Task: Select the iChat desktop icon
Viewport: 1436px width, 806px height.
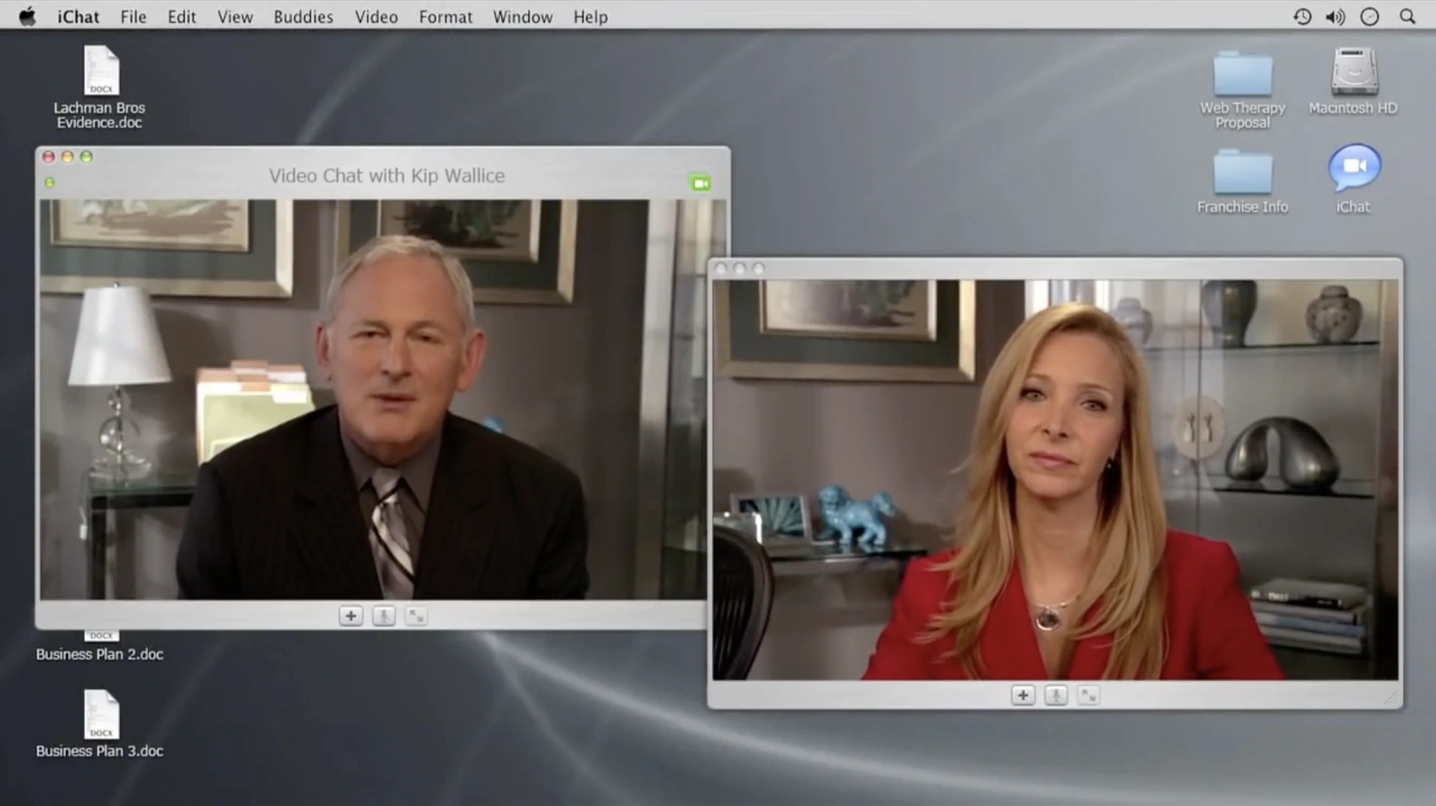Action: click(x=1354, y=169)
